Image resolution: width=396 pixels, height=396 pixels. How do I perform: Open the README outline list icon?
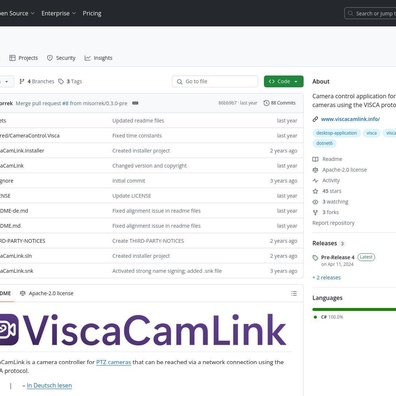pyautogui.click(x=294, y=293)
